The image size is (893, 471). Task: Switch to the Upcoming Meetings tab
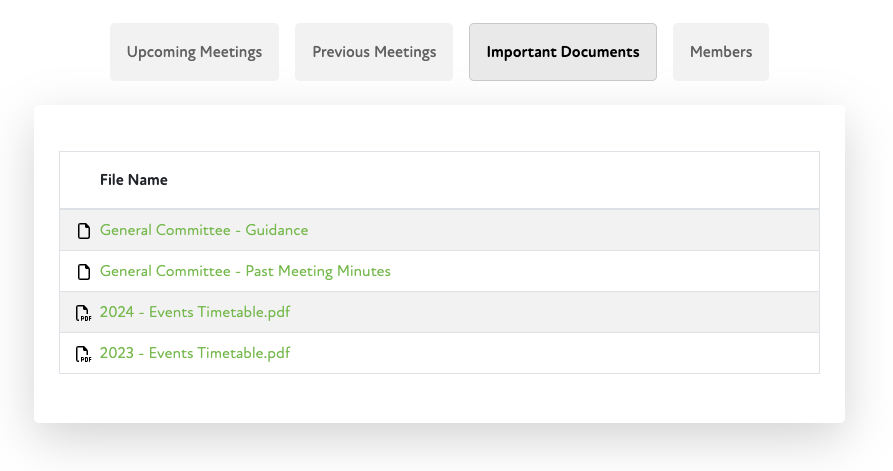point(194,52)
